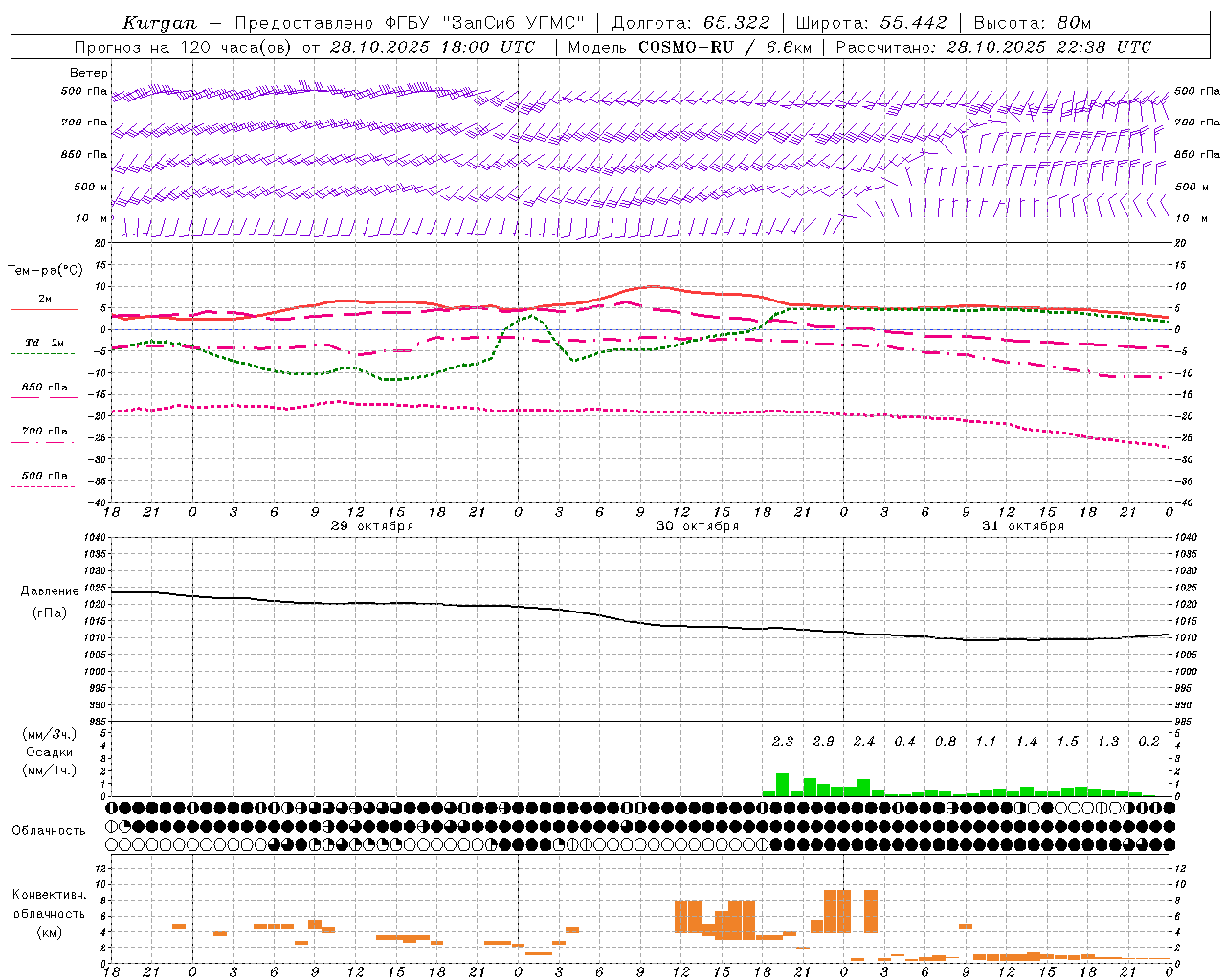Click 'Рассчитано: 28.10.2025 22:38 UTC' text
Screen dimensions: 1225x980
pyautogui.click(x=993, y=47)
